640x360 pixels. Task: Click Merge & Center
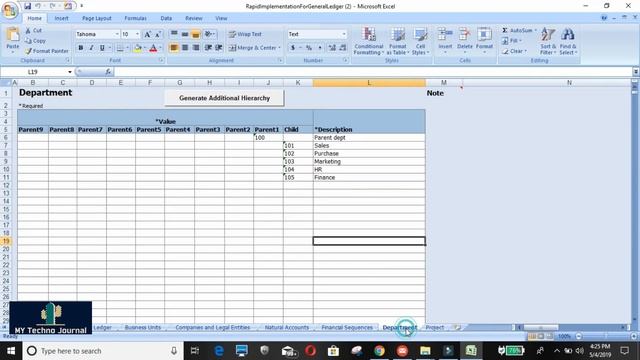click(252, 48)
